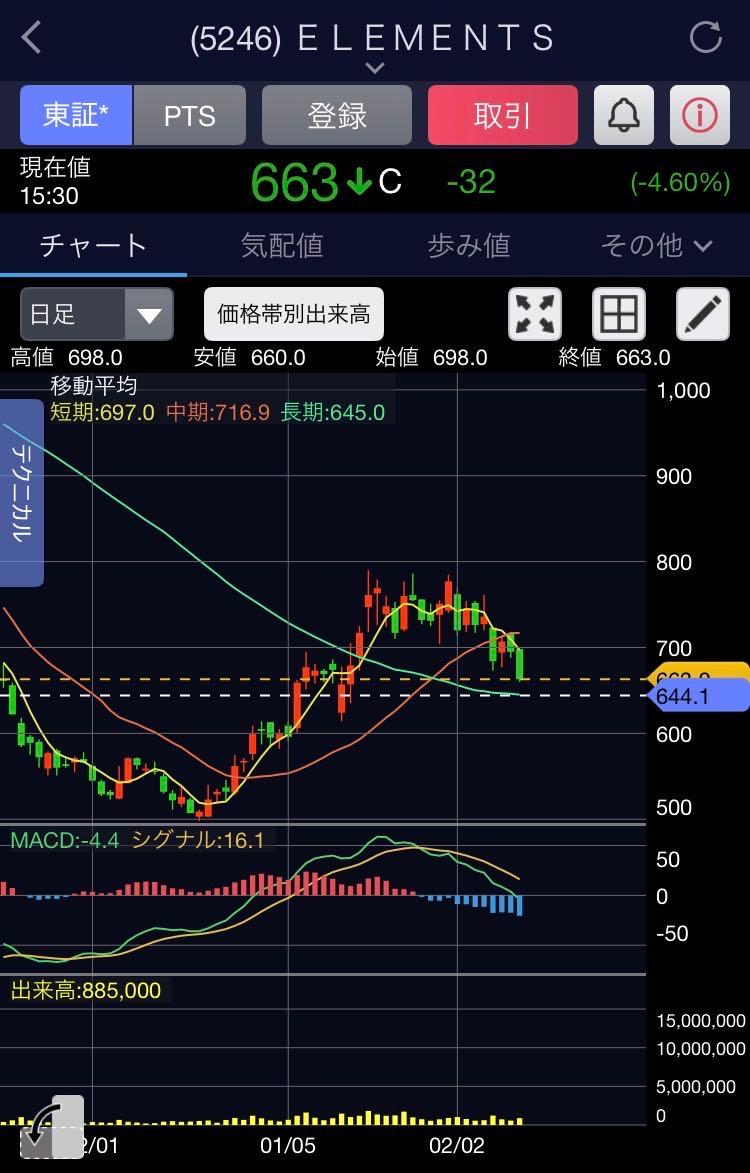Expand the その他 tab menu
The width and height of the screenshot is (750, 1173).
click(x=656, y=245)
